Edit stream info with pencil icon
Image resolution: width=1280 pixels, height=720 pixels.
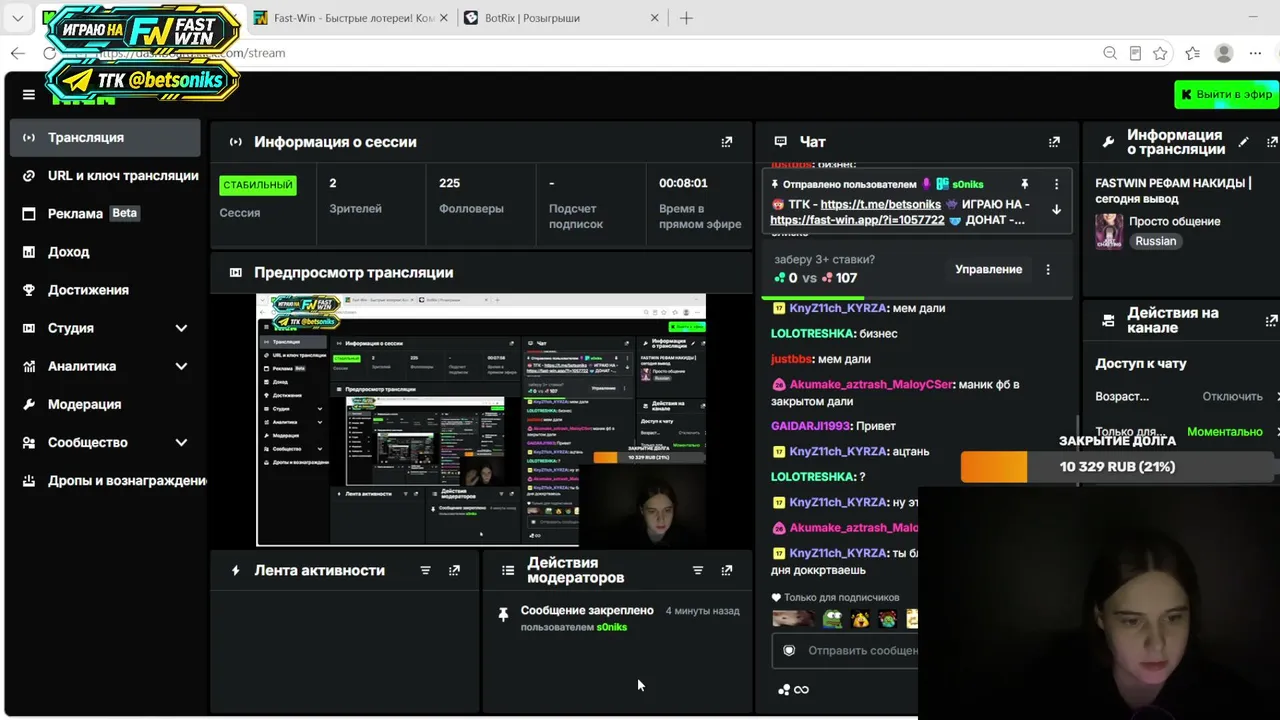click(x=1243, y=142)
